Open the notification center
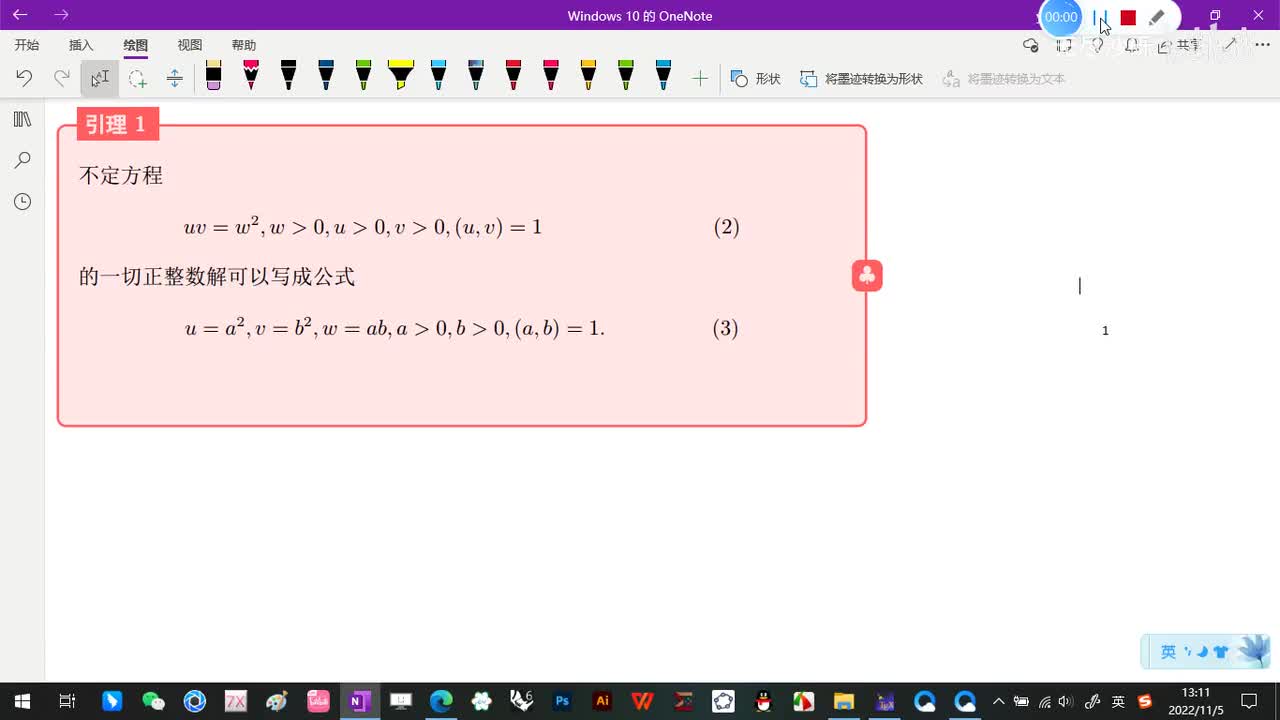Image resolution: width=1280 pixels, height=720 pixels. pyautogui.click(x=1249, y=701)
